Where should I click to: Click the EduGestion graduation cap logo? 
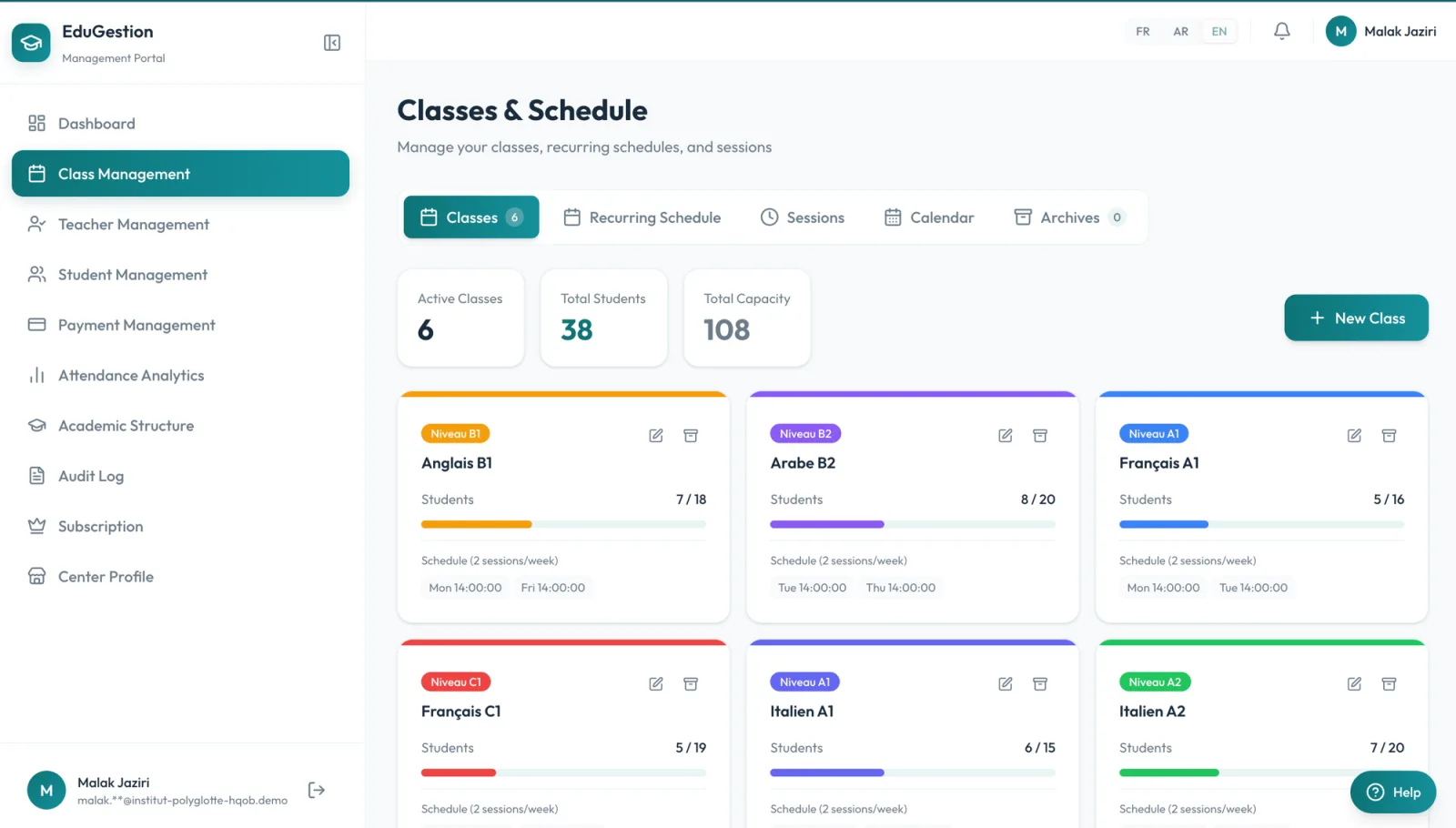[31, 43]
